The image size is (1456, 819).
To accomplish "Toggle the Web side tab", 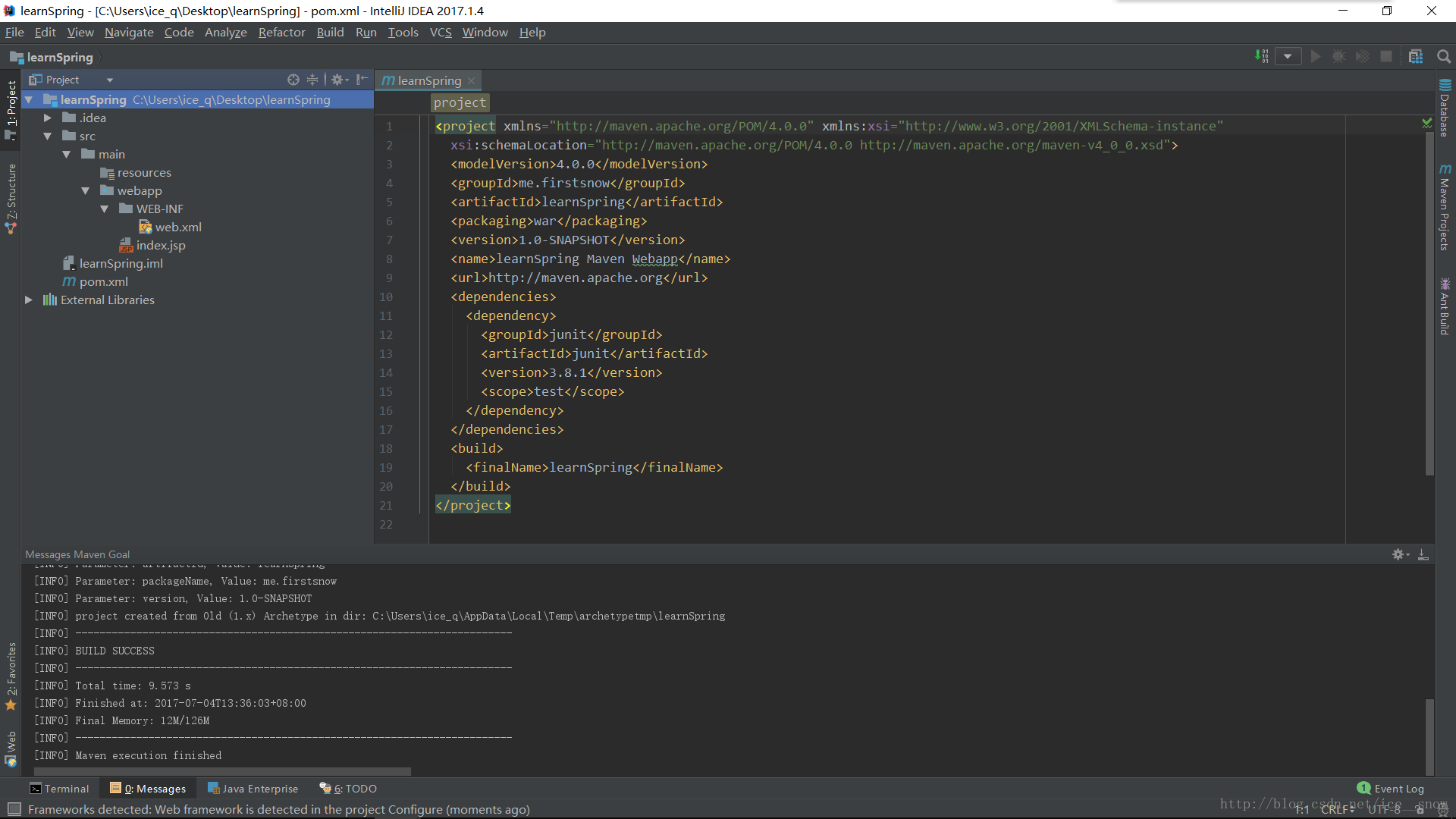I will 11,749.
